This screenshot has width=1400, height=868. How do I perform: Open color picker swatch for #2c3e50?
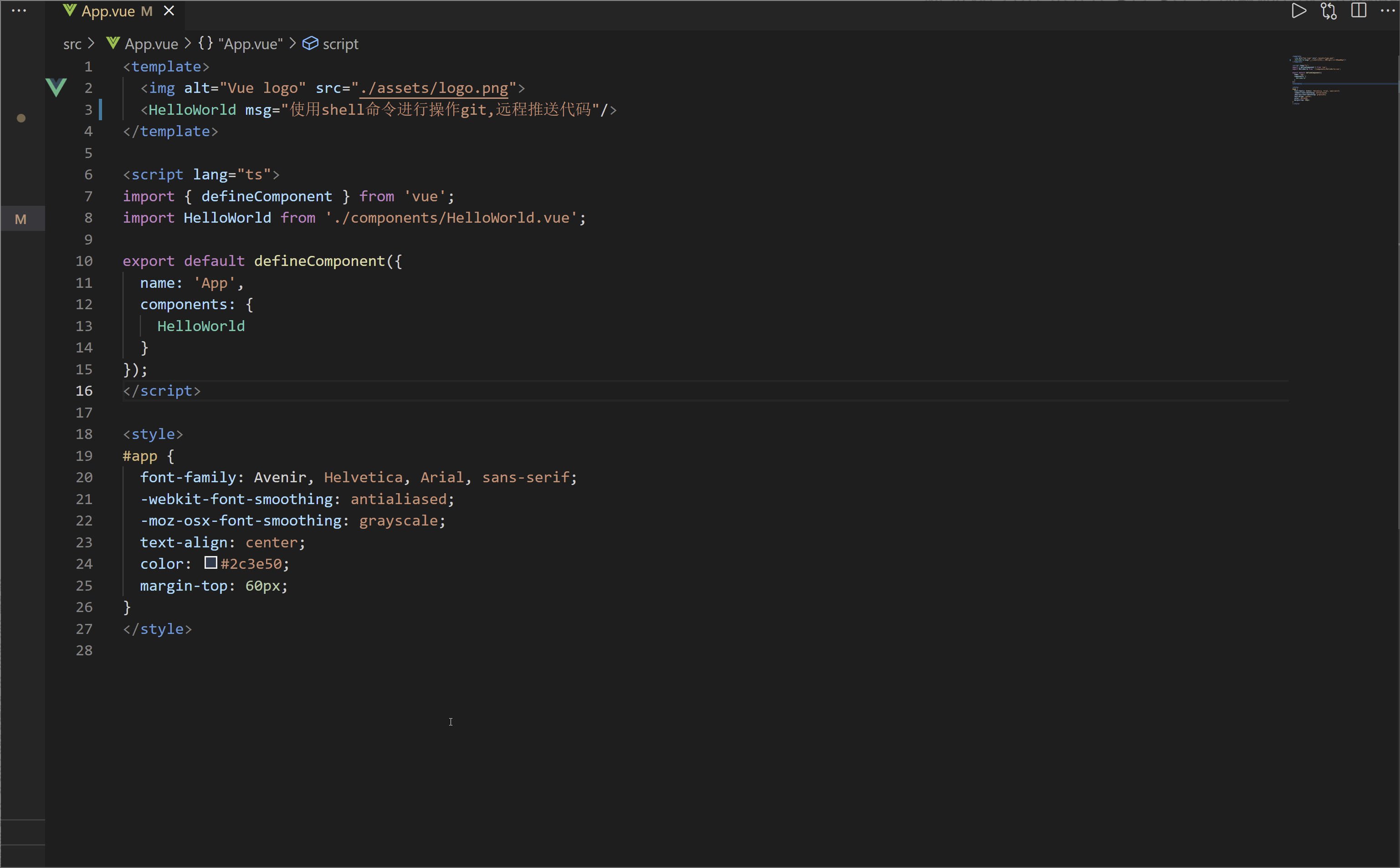point(211,563)
